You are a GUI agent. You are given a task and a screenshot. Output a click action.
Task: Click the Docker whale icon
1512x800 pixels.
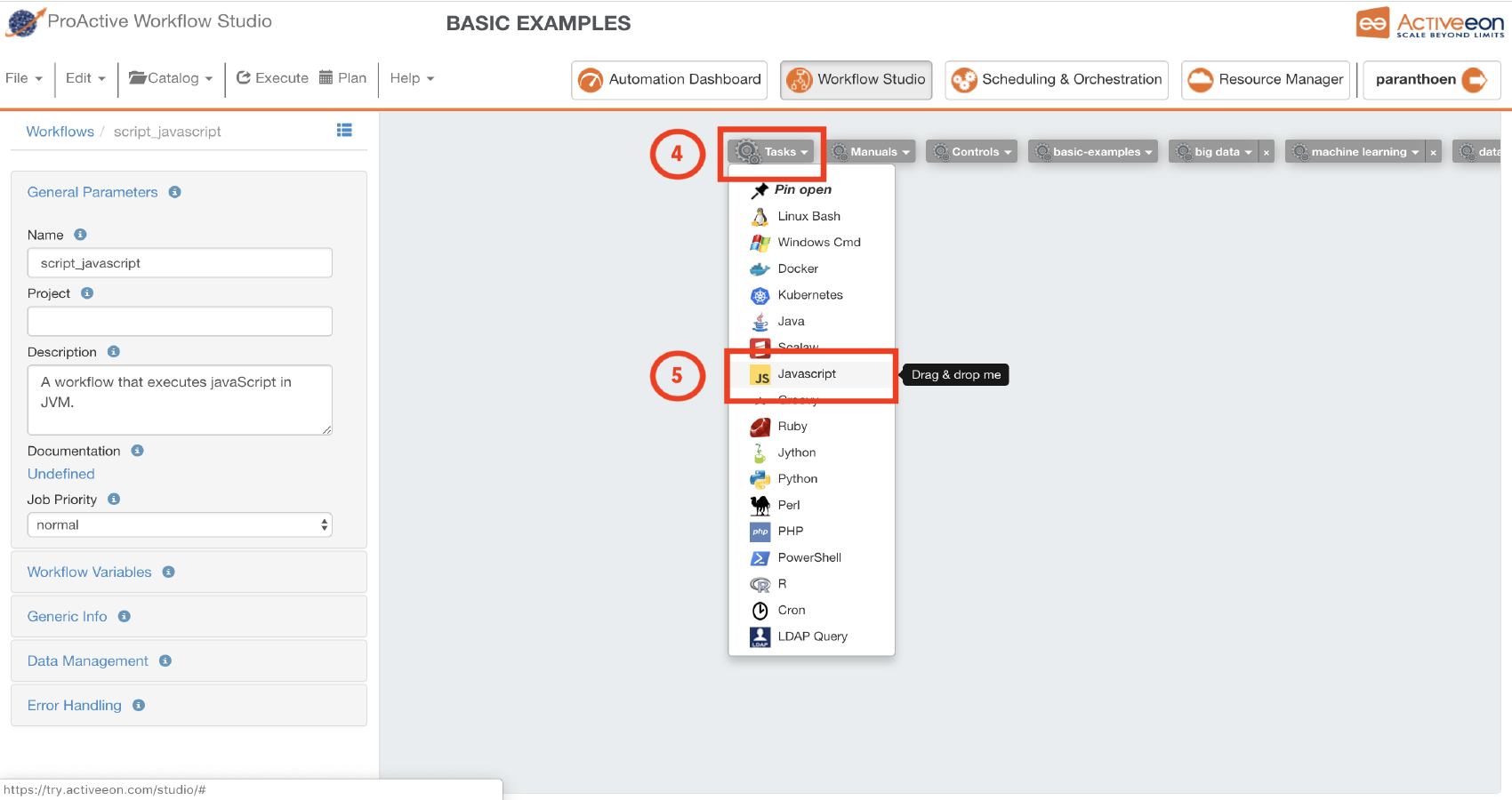(760, 268)
